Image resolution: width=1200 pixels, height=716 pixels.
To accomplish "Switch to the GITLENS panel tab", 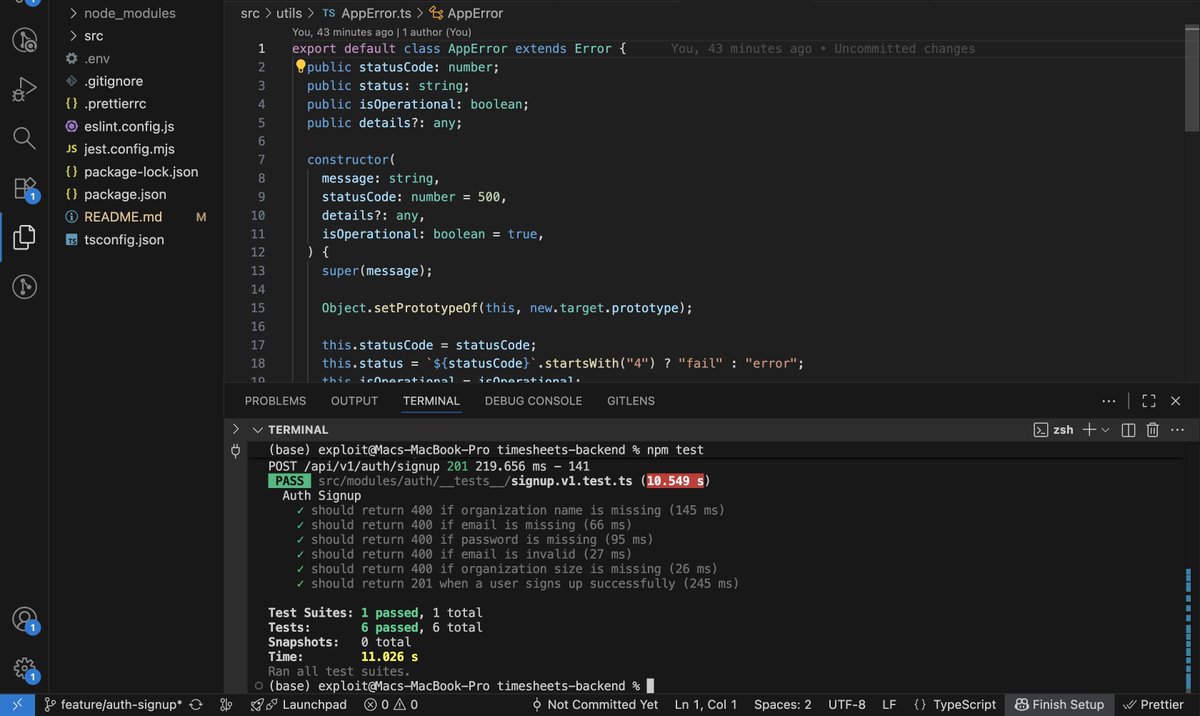I will coord(631,401).
